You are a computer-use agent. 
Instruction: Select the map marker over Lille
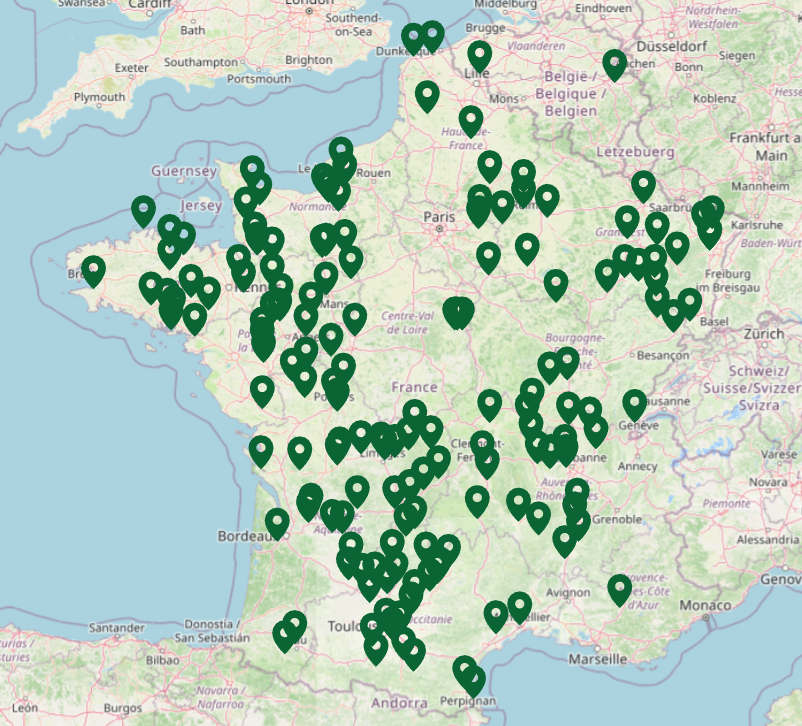click(x=480, y=56)
